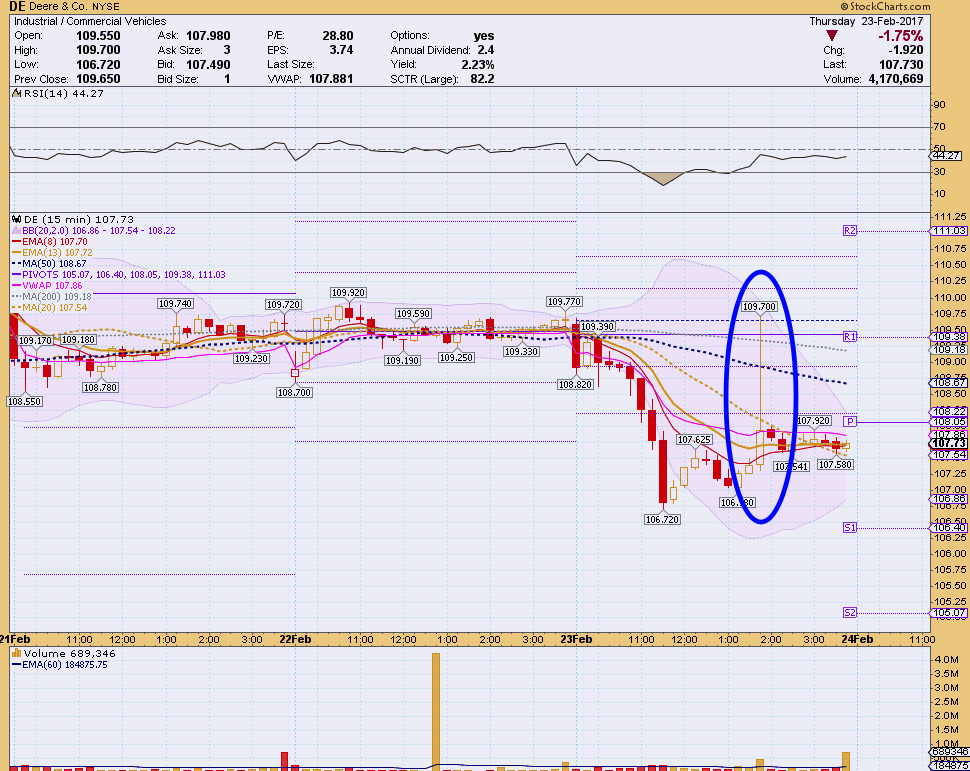Click the R1 pivot level label
Screen dimensions: 970x771
(x=850, y=336)
